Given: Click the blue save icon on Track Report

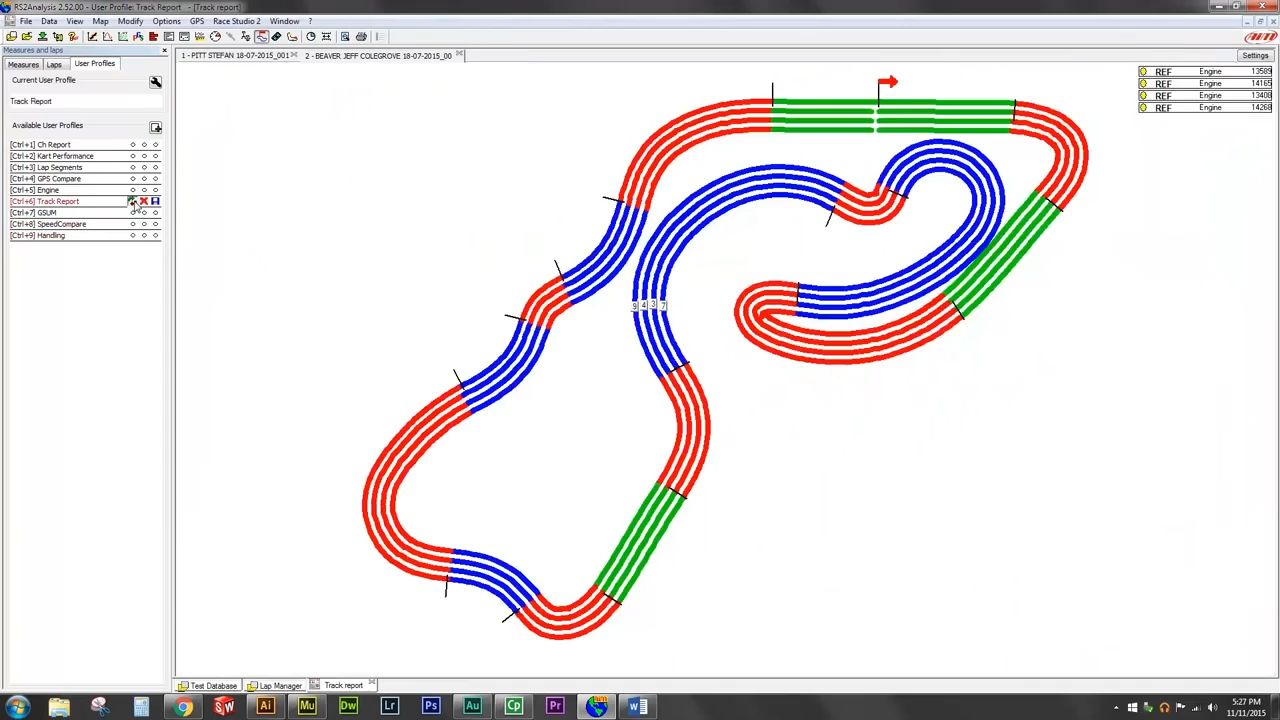Looking at the screenshot, I should click(155, 202).
